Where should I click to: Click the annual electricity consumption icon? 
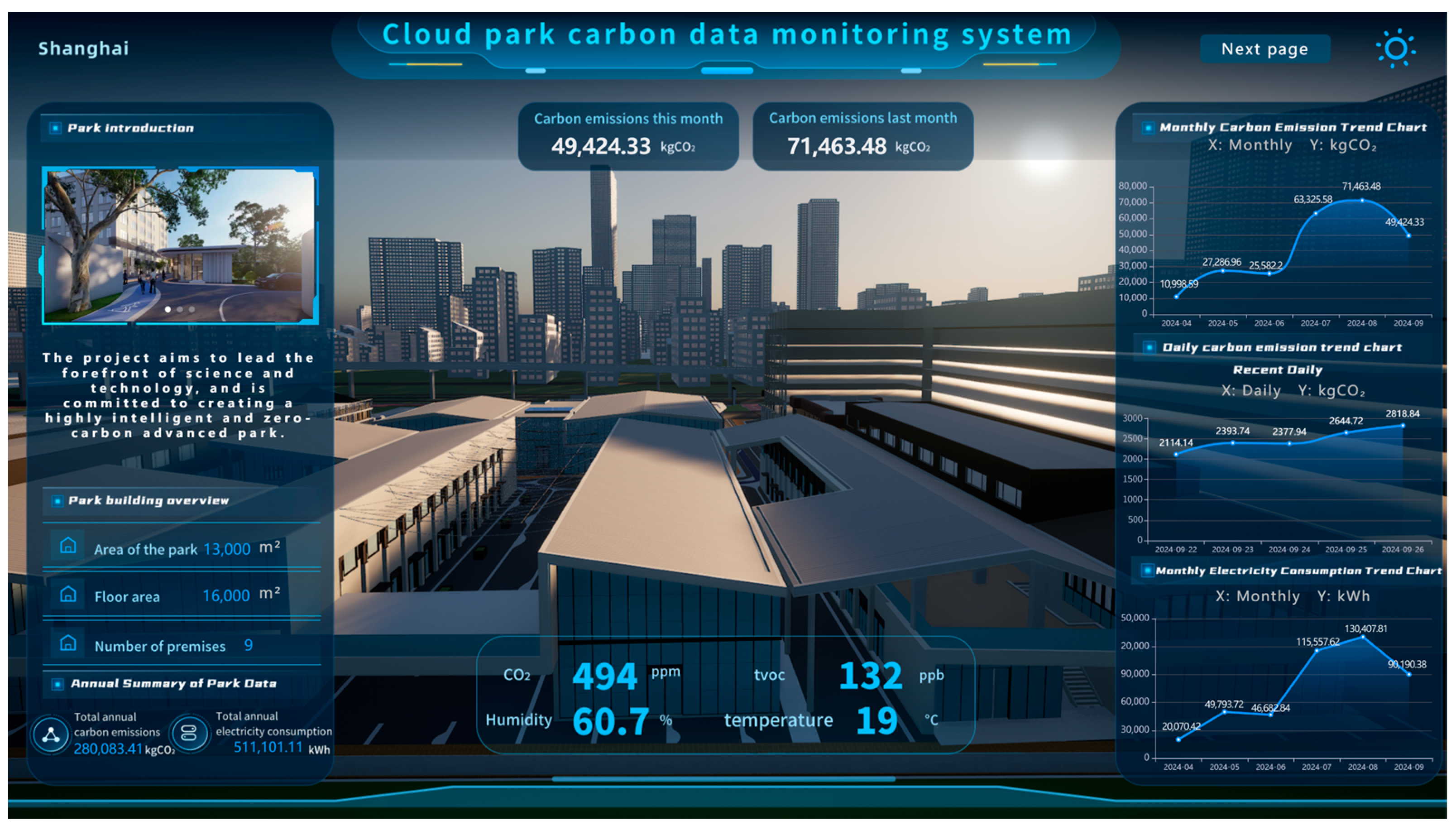point(189,733)
